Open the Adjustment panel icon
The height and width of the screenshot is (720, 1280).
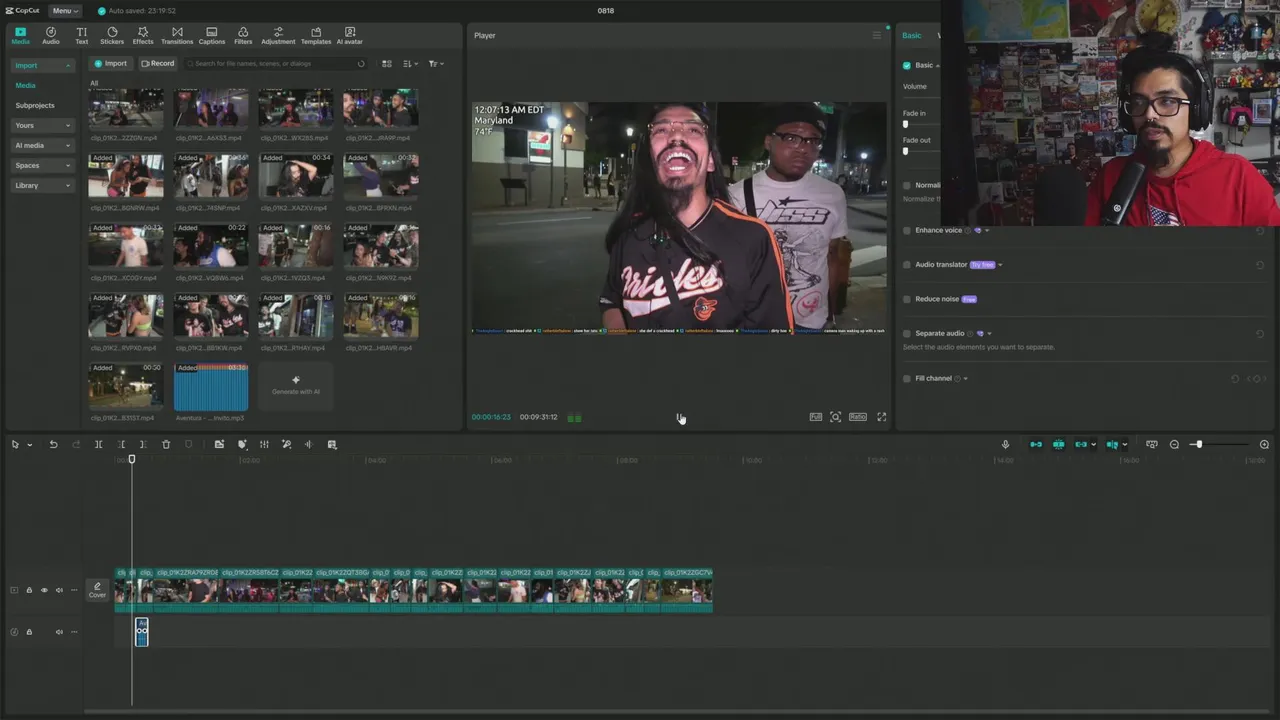coord(278,36)
